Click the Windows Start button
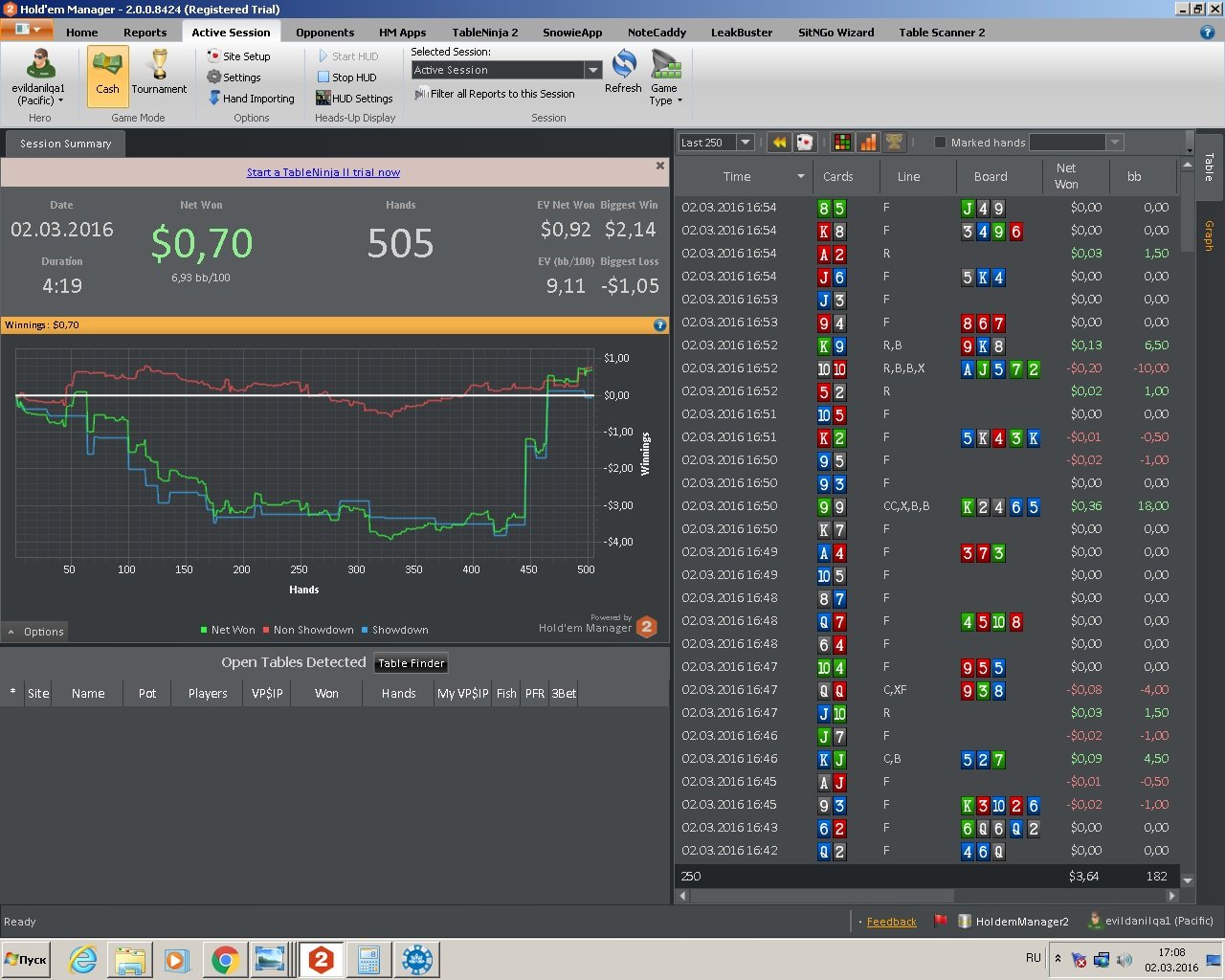 click(26, 959)
